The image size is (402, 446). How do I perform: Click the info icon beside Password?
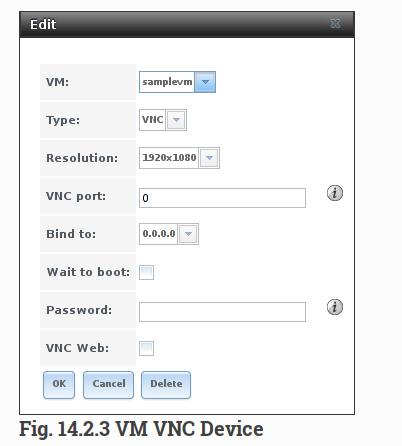pos(335,307)
